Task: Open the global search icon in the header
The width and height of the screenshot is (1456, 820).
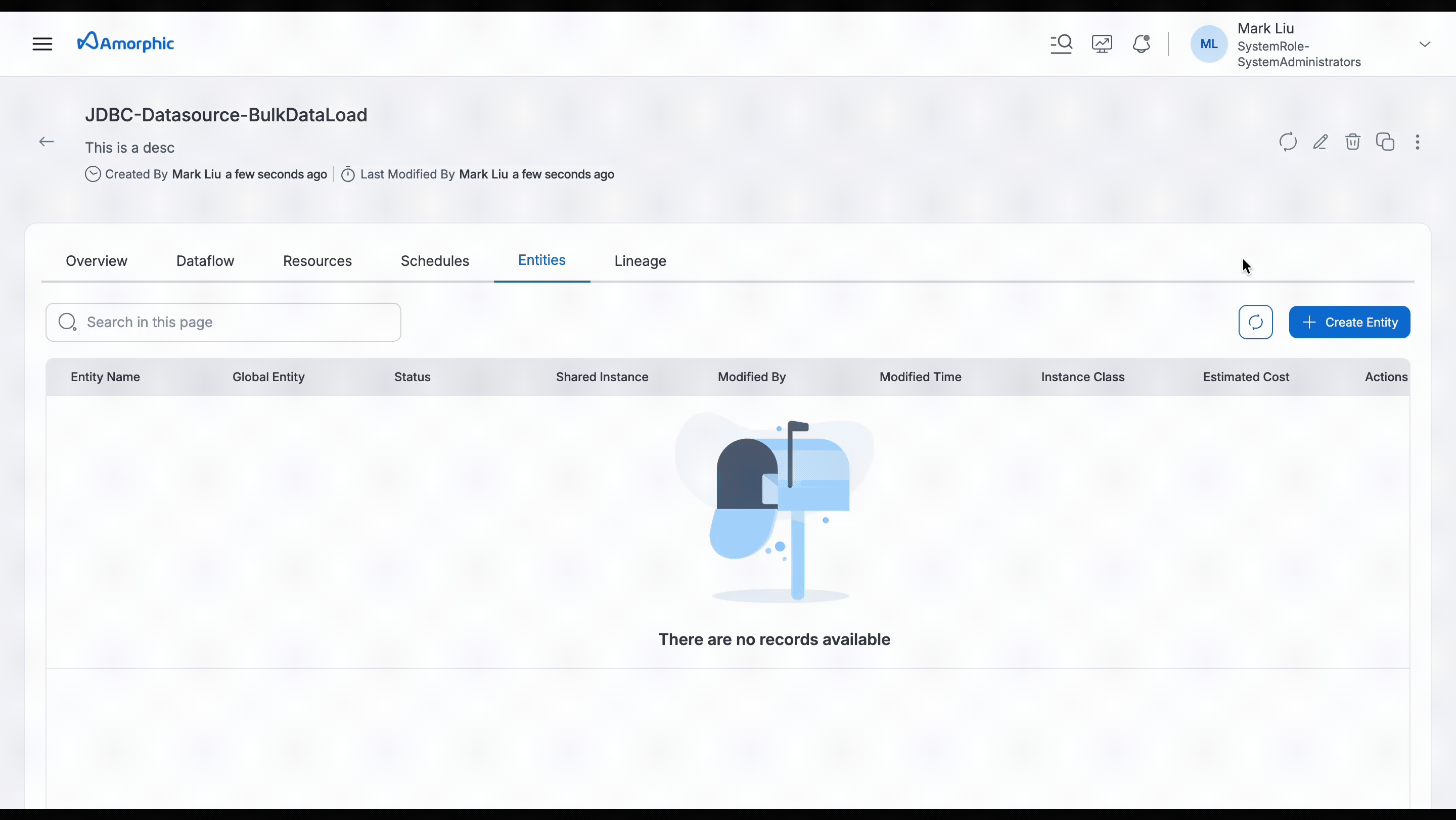Action: 1061,43
